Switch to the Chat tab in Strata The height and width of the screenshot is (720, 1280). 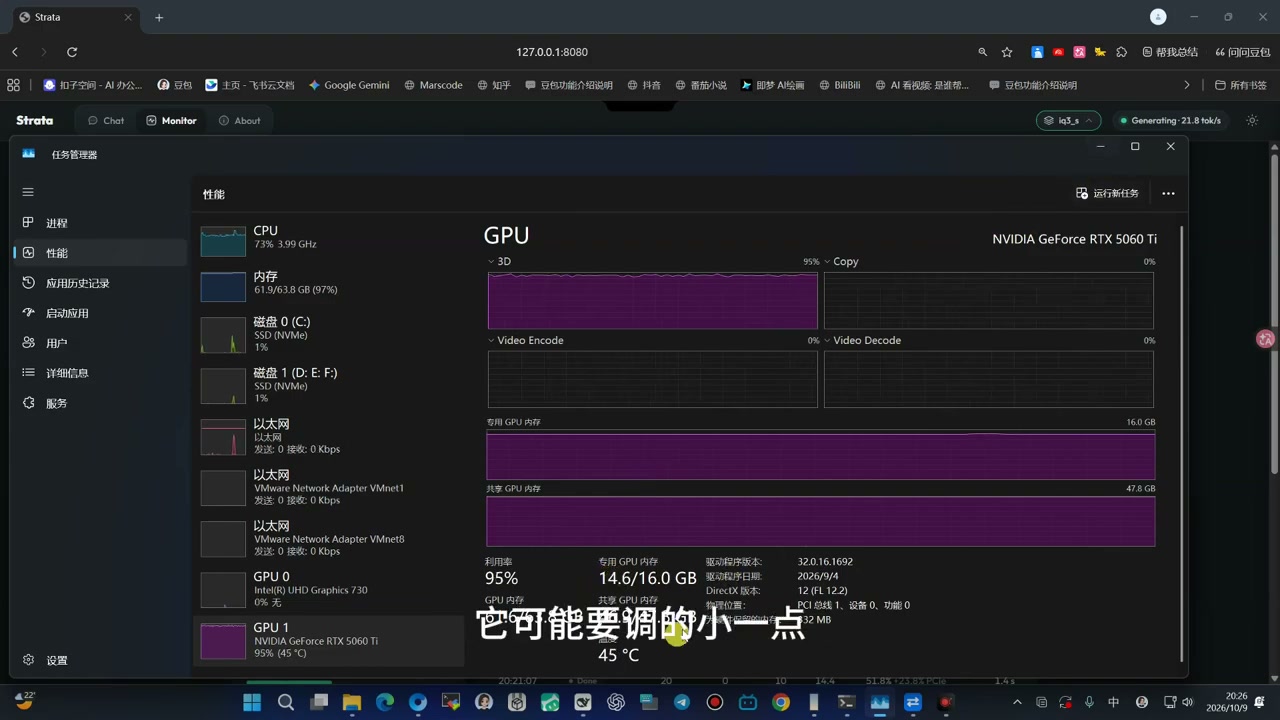(106, 120)
